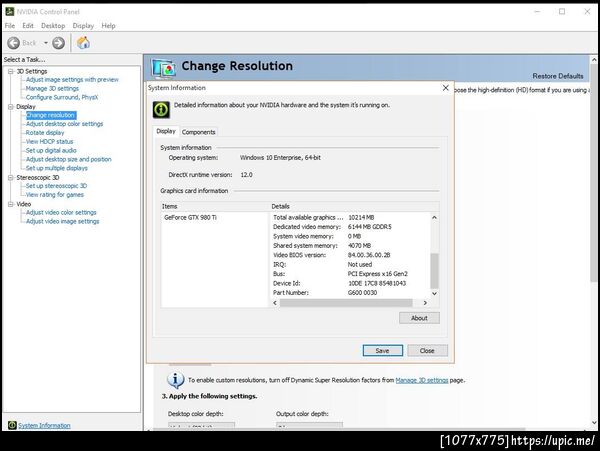Image resolution: width=600 pixels, height=451 pixels.
Task: Click the Save button
Action: point(383,350)
